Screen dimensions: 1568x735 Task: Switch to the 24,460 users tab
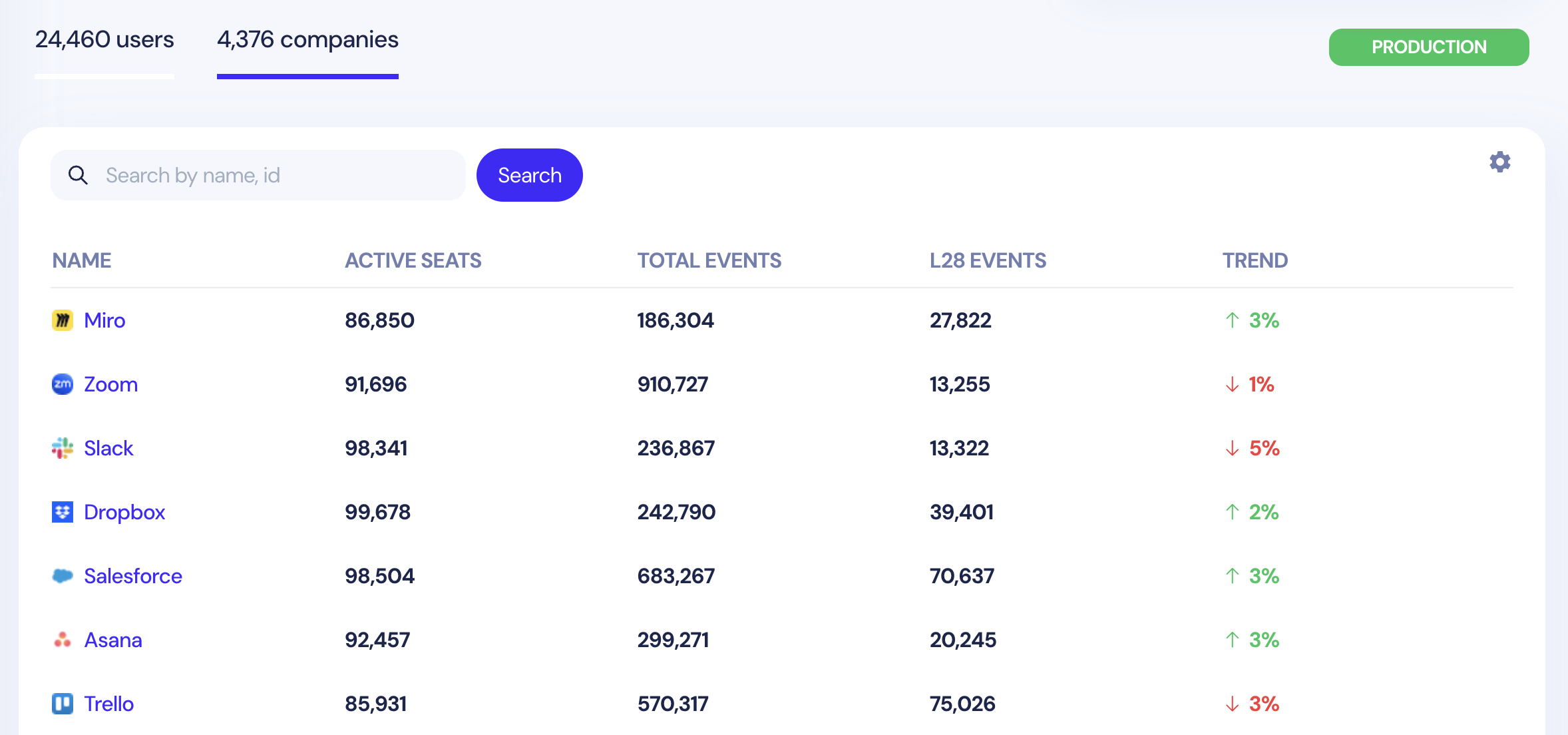click(x=104, y=40)
